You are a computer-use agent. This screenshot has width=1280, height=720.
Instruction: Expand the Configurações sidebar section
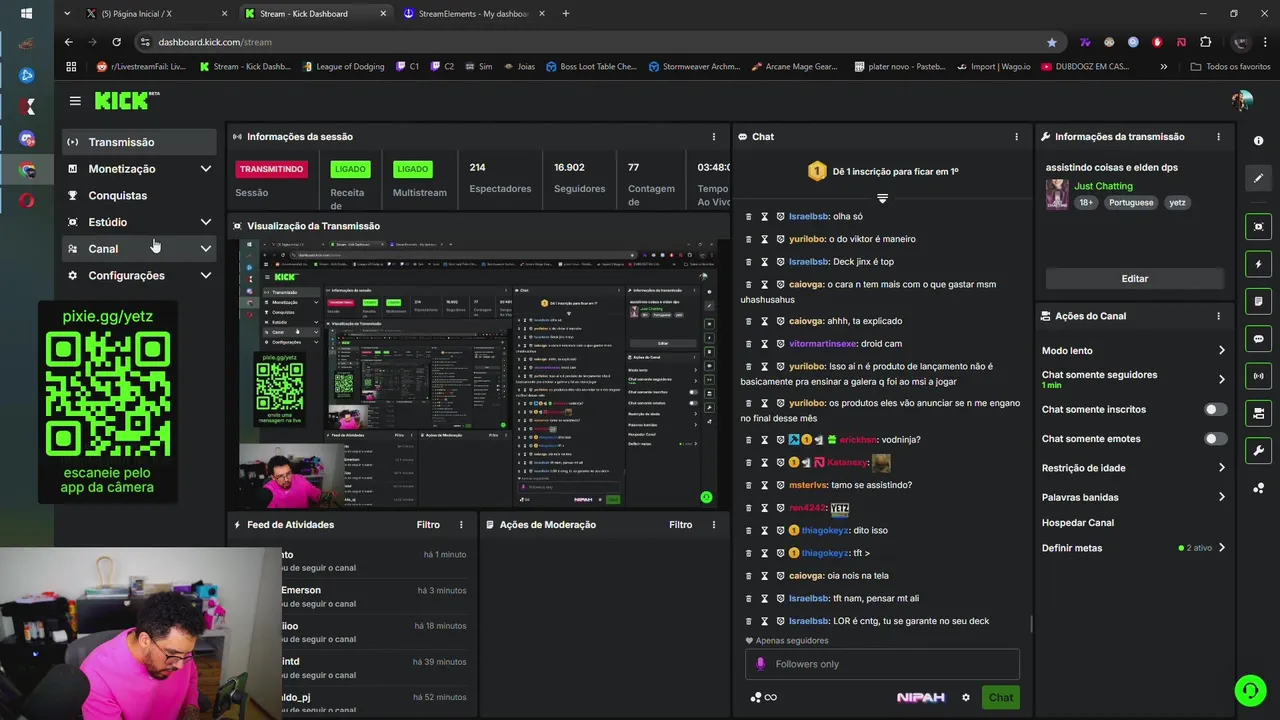tap(140, 275)
